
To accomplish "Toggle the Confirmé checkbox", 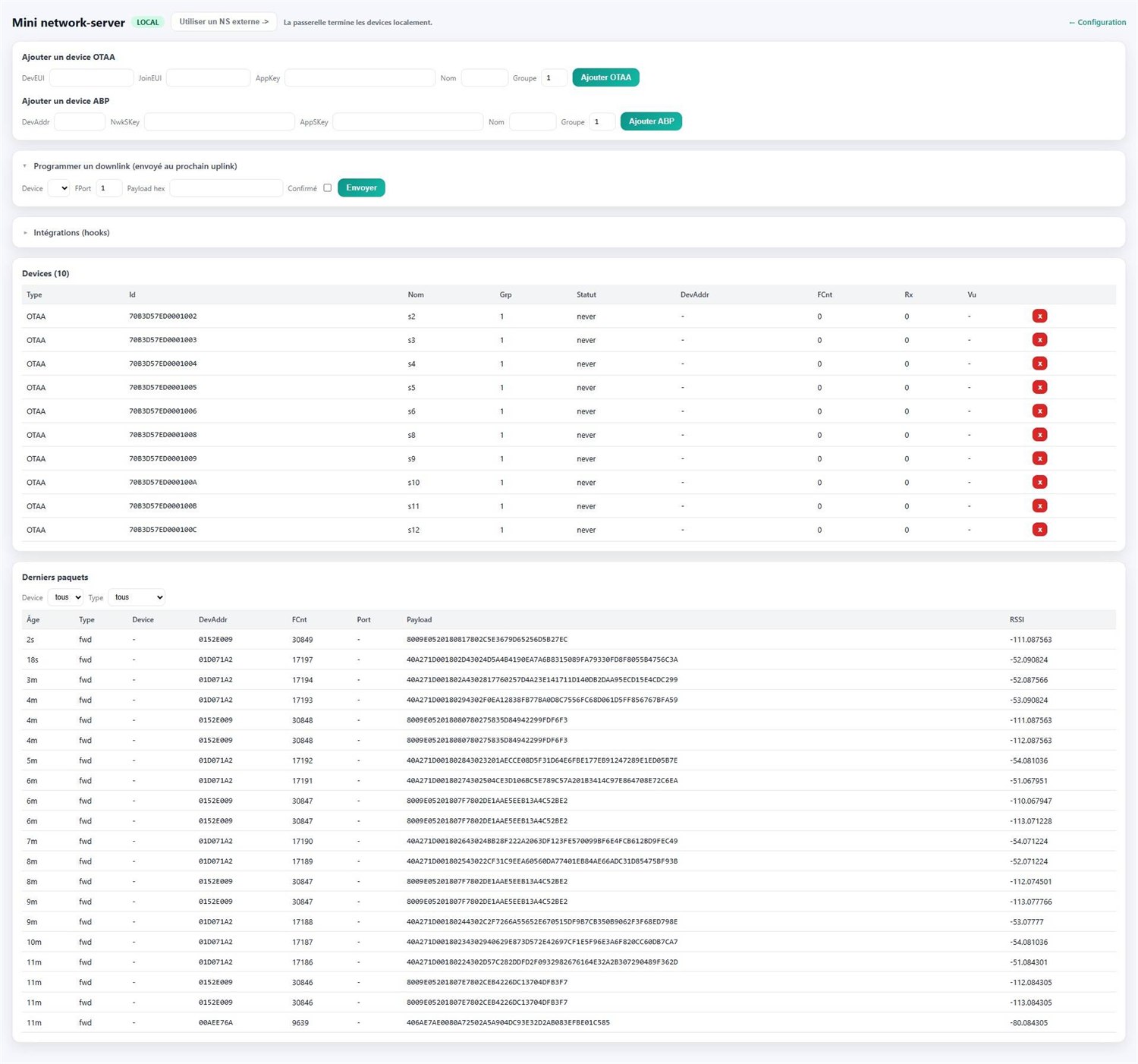I will coord(327,187).
